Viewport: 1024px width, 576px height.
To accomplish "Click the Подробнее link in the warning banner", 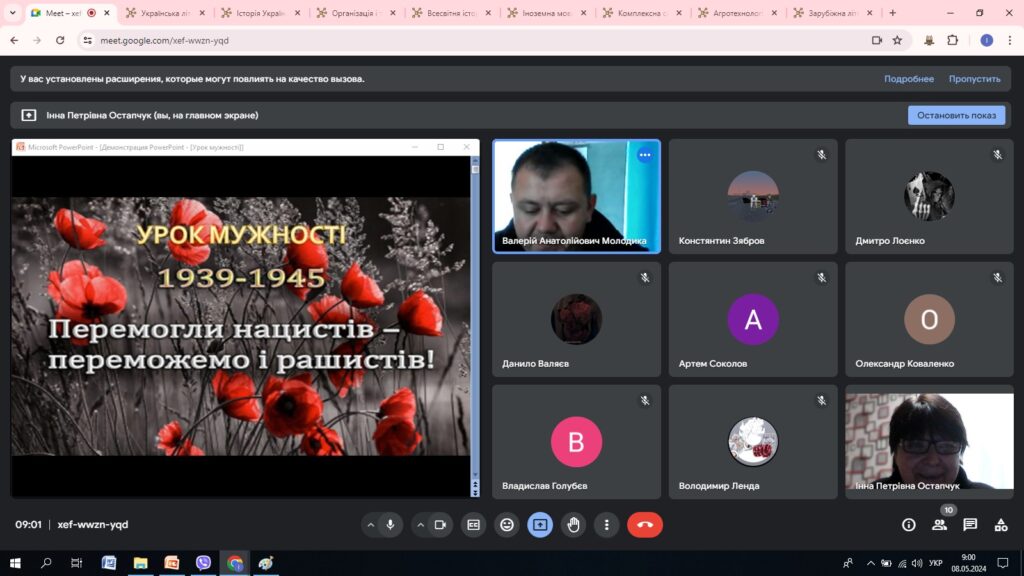I will pyautogui.click(x=908, y=79).
